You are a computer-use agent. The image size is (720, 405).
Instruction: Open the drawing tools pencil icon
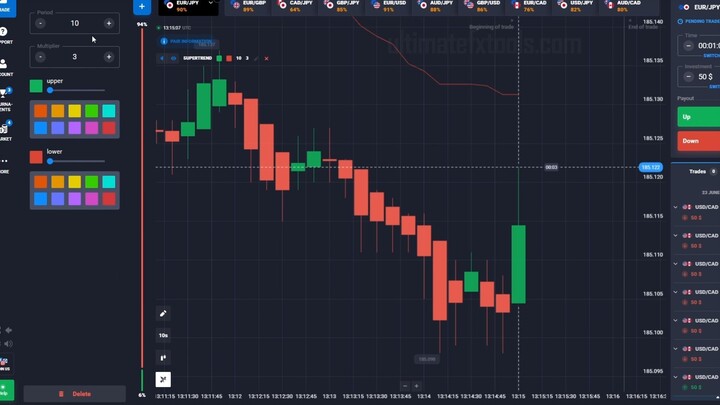click(163, 314)
